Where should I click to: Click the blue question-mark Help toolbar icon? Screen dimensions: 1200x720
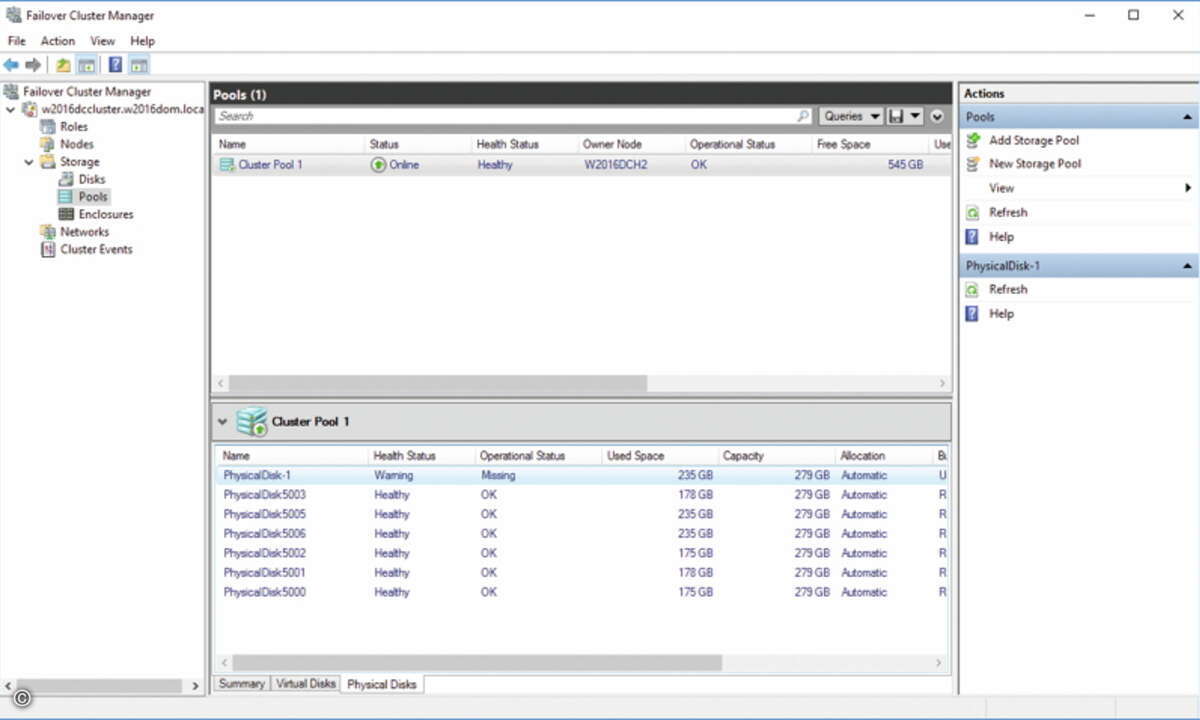tap(115, 65)
